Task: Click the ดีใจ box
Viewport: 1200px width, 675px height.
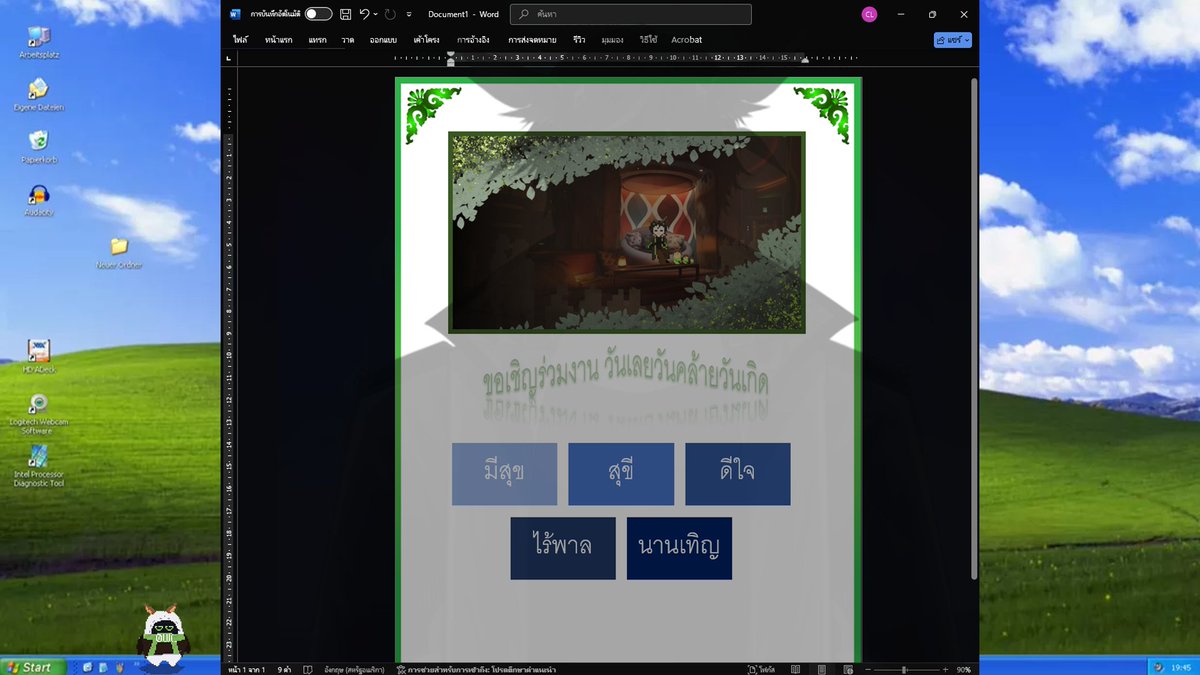Action: (738, 474)
